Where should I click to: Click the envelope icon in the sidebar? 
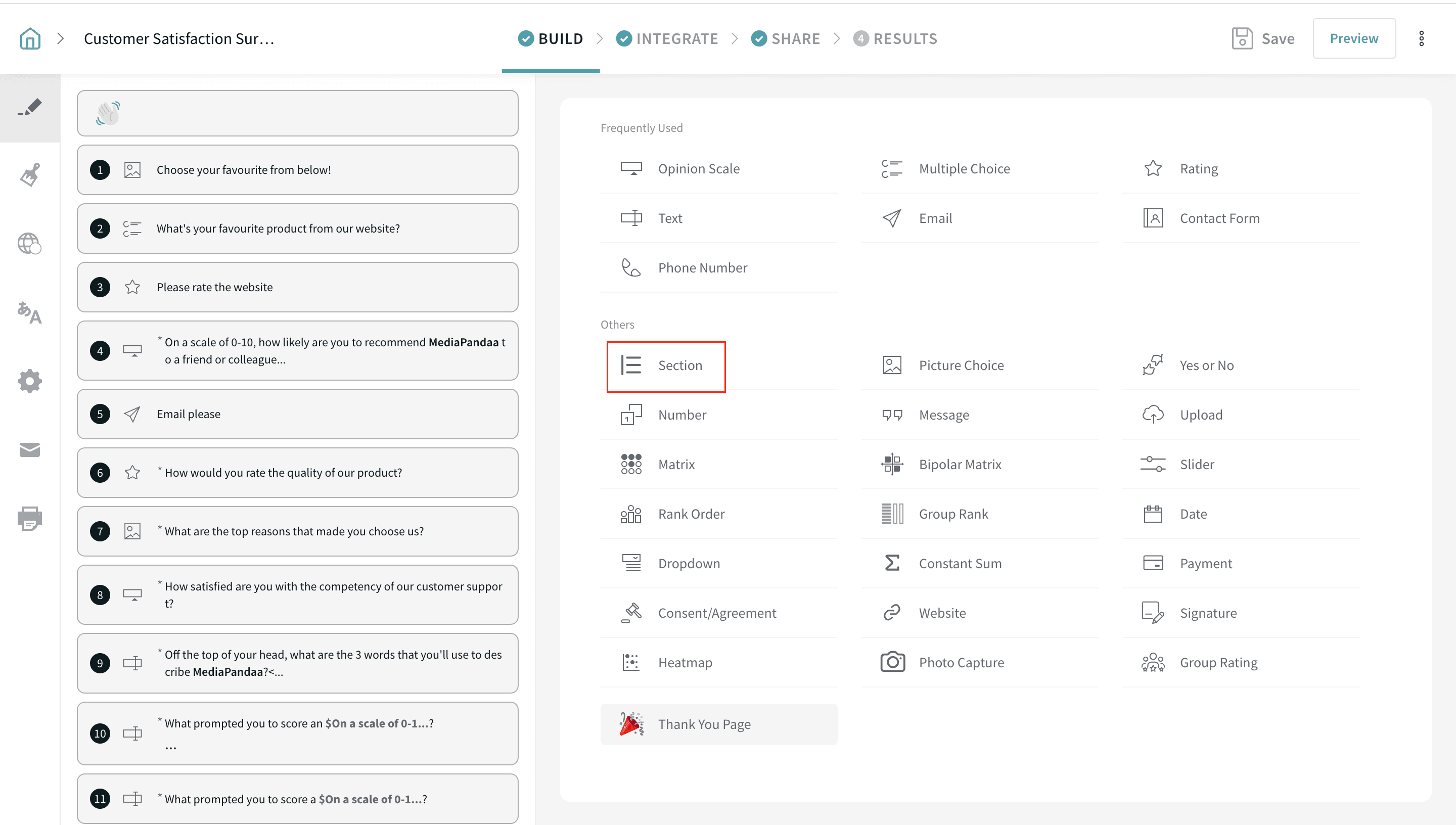click(30, 450)
